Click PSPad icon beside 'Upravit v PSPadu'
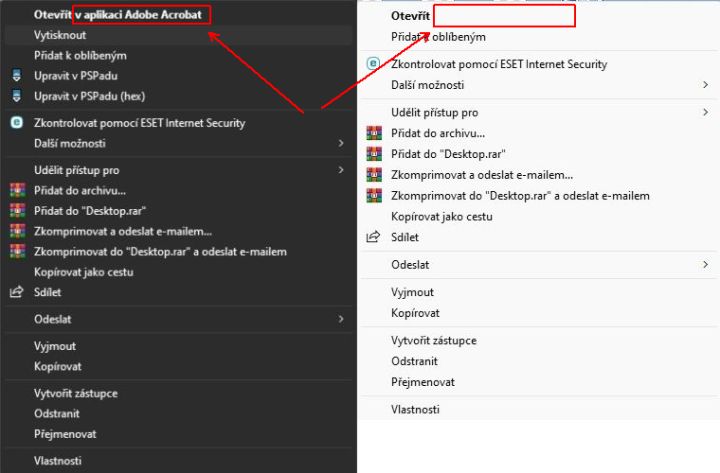720x473 pixels. 17,76
